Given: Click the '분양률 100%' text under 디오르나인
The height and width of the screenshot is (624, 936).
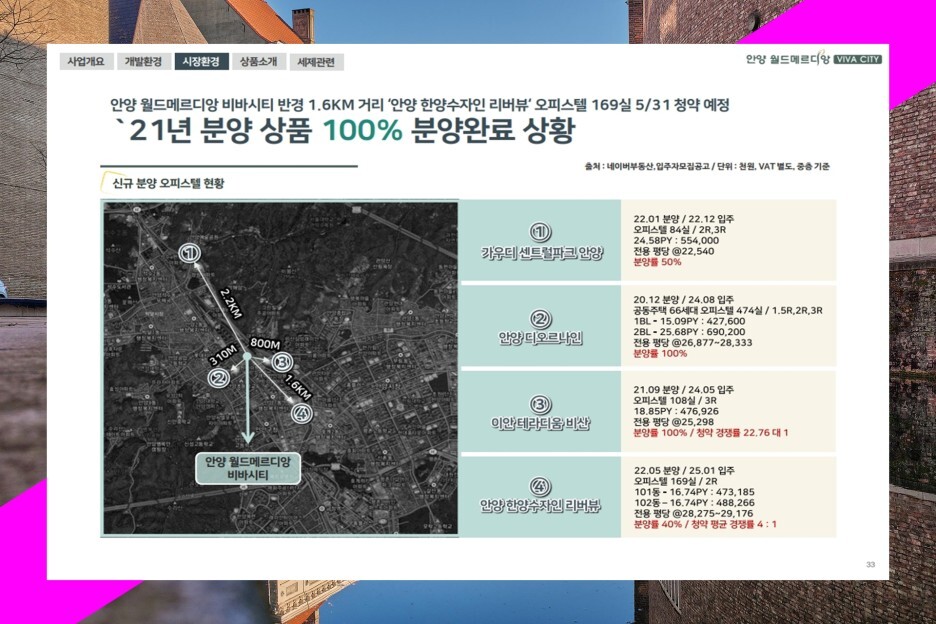Looking at the screenshot, I should pos(660,354).
